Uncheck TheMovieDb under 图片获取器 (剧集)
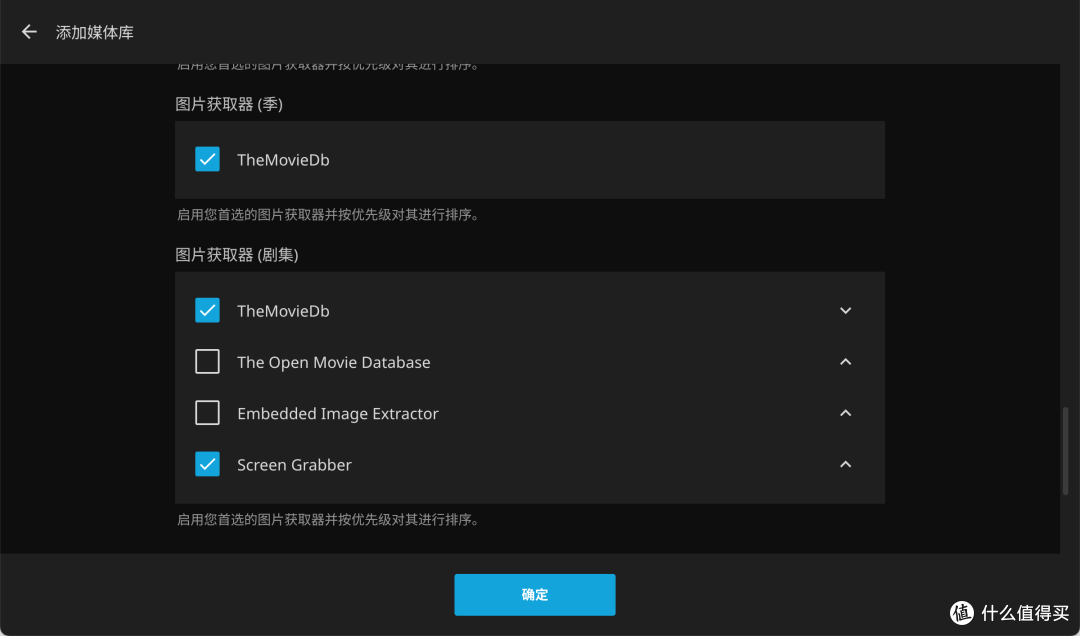Image resolution: width=1080 pixels, height=636 pixels. point(207,310)
